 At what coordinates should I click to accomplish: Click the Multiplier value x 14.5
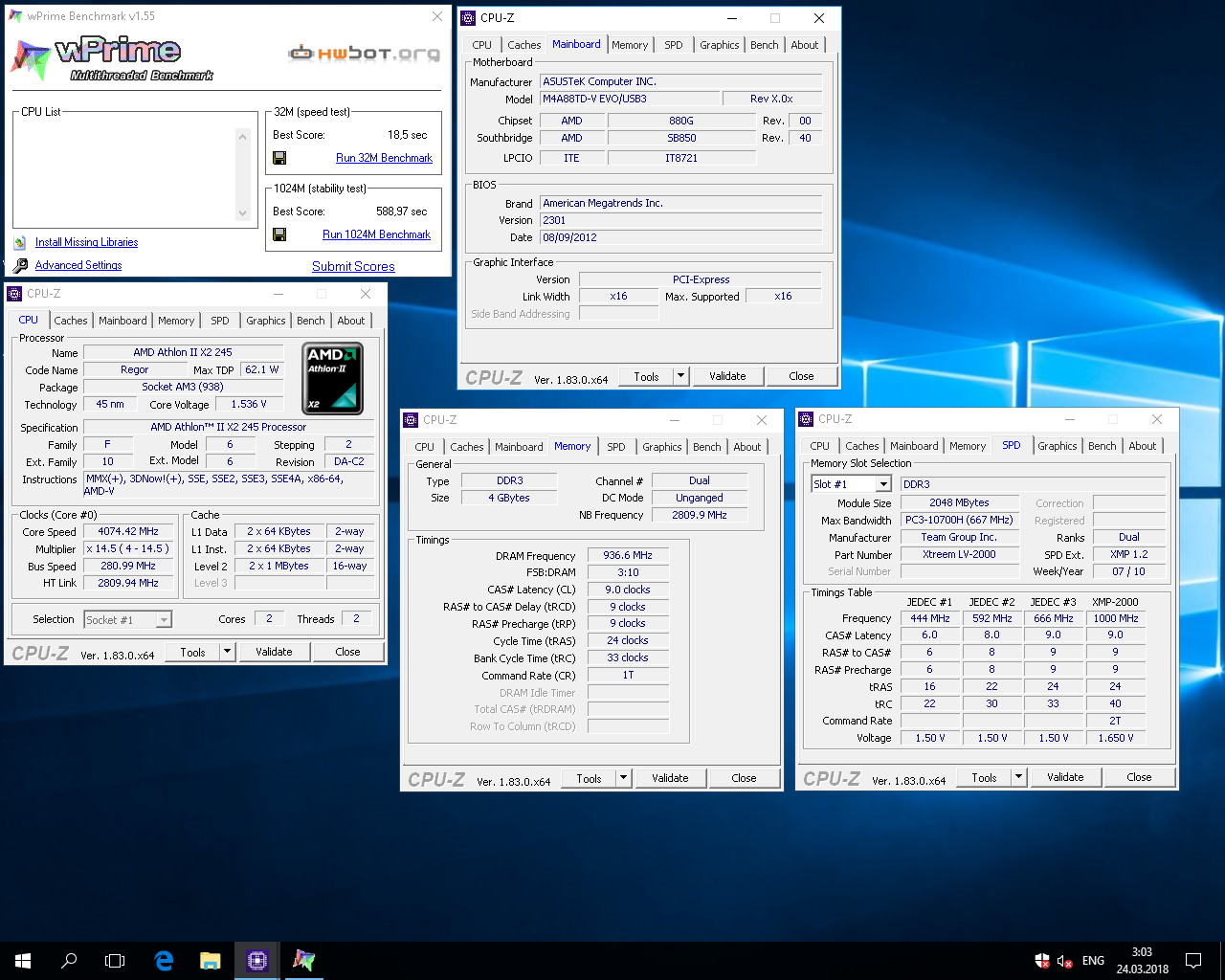click(x=128, y=548)
